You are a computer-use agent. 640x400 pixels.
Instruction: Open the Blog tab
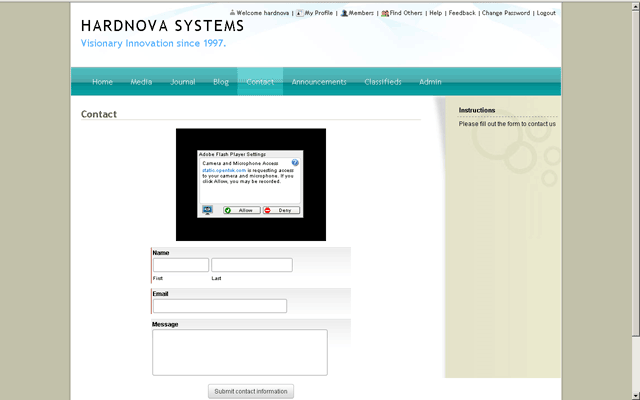click(221, 82)
